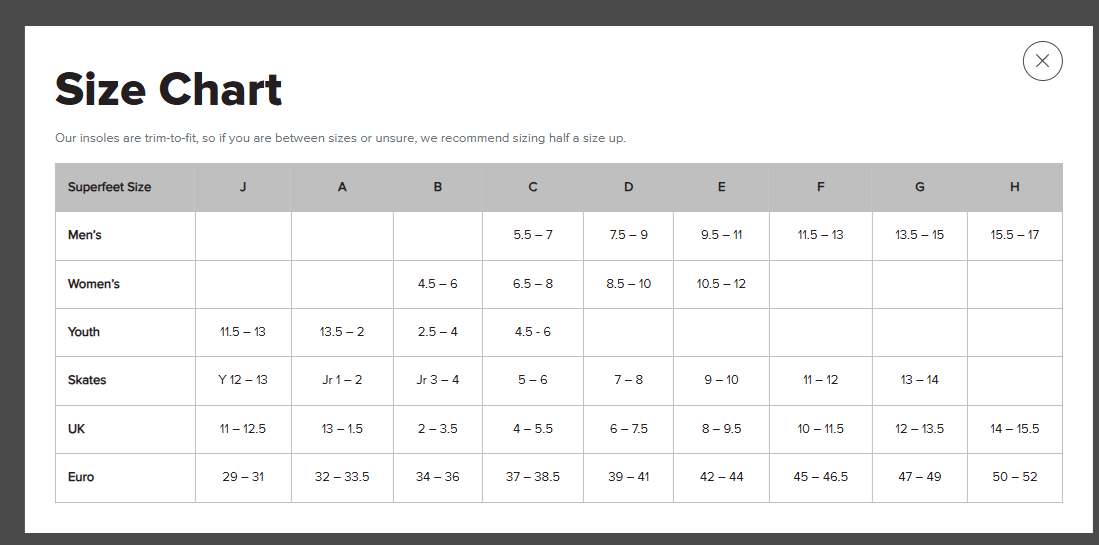Click UK size 11 – 12.5 cell
1099x545 pixels.
(243, 429)
